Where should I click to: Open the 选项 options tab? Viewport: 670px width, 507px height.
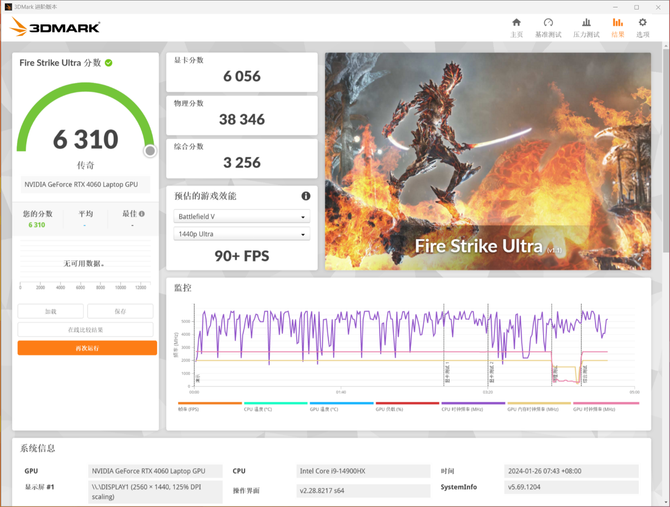(643, 28)
